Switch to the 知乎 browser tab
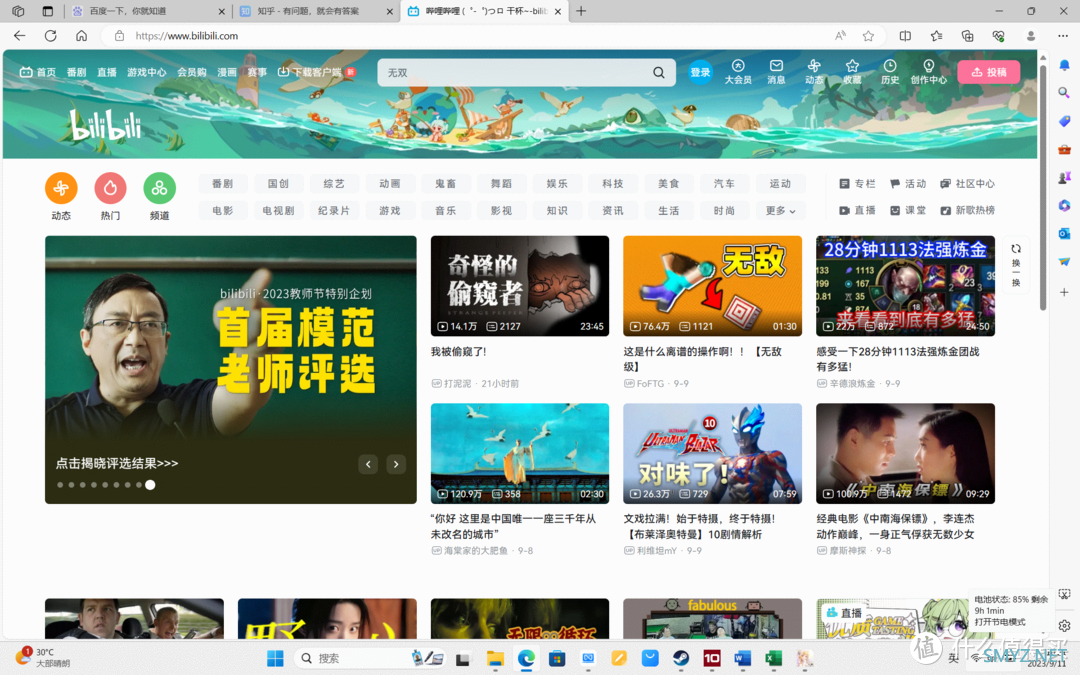1080x675 pixels. click(x=315, y=11)
